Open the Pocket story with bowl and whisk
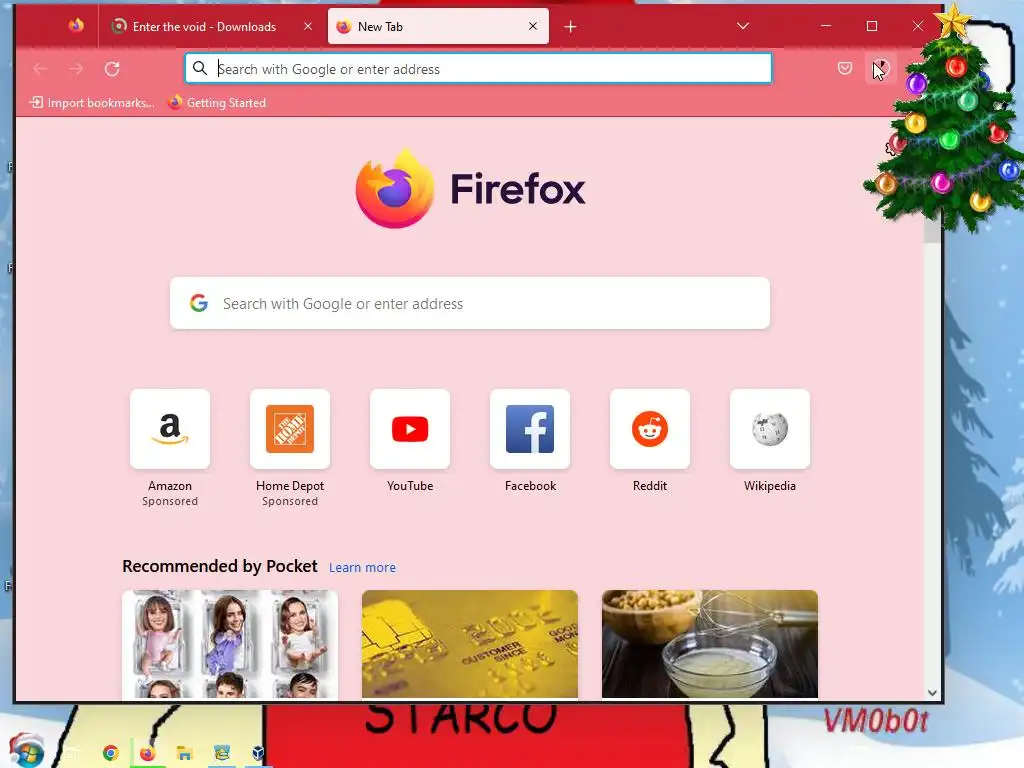Viewport: 1024px width, 768px height. 710,645
